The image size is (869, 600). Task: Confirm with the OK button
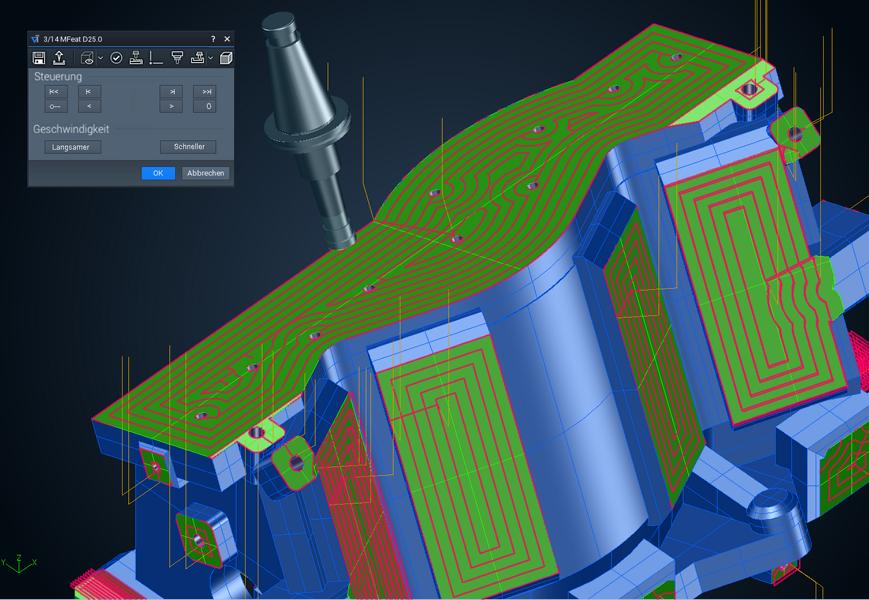pos(158,173)
